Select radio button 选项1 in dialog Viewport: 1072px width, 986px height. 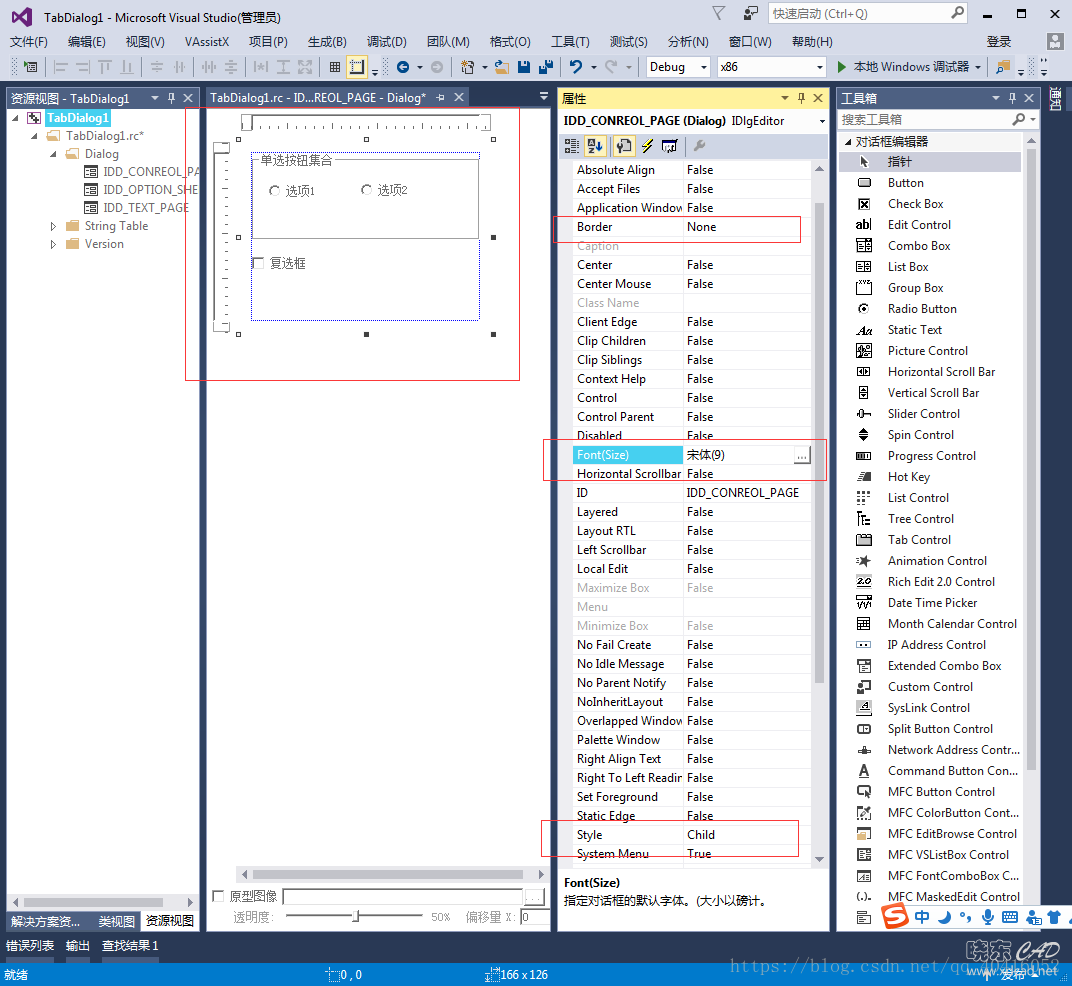click(x=274, y=191)
